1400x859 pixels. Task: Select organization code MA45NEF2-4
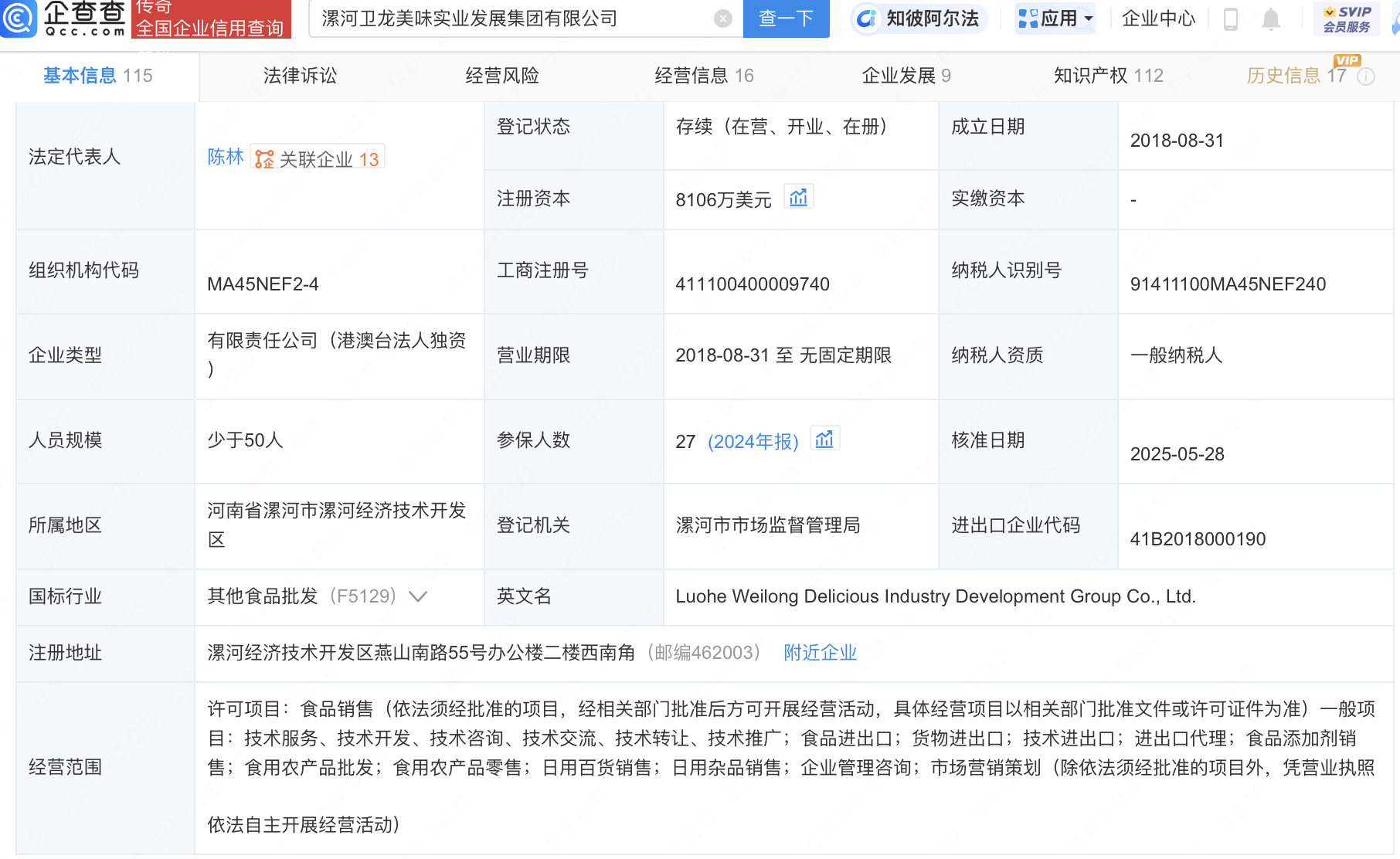(x=263, y=284)
